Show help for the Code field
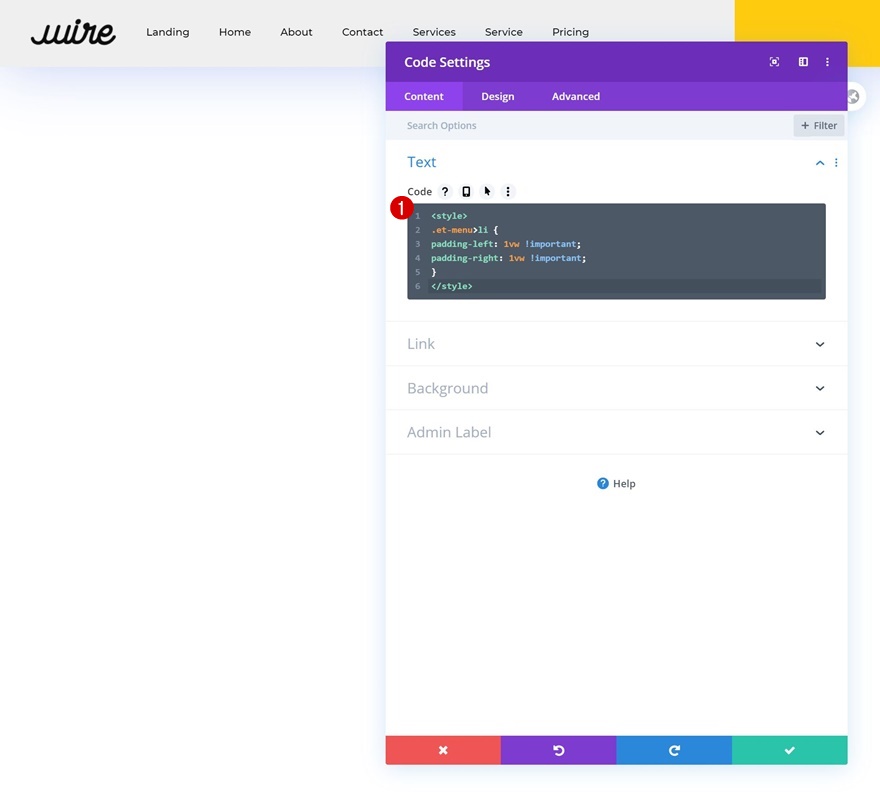This screenshot has width=880, height=798. coord(444,191)
